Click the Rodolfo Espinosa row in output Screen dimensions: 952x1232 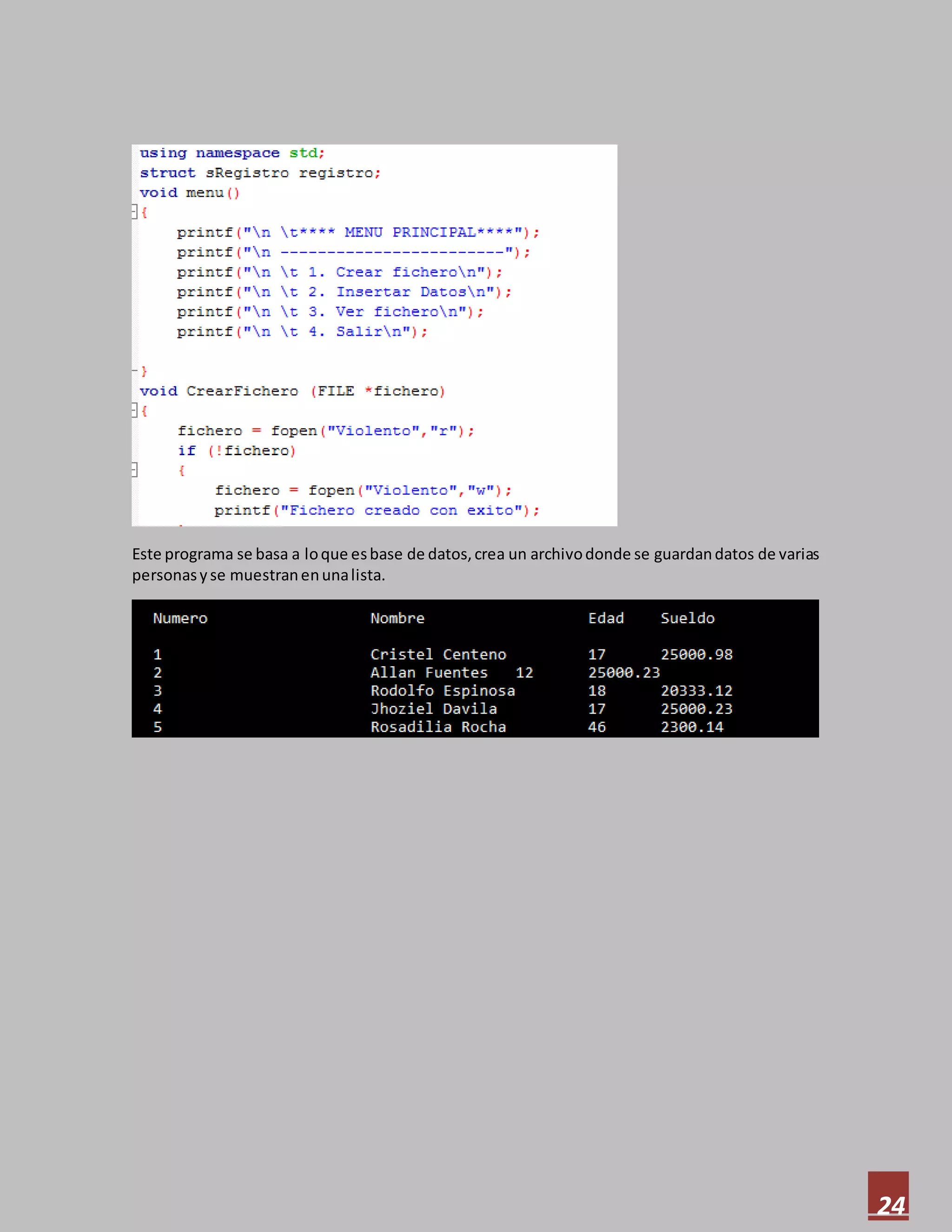[443, 690]
